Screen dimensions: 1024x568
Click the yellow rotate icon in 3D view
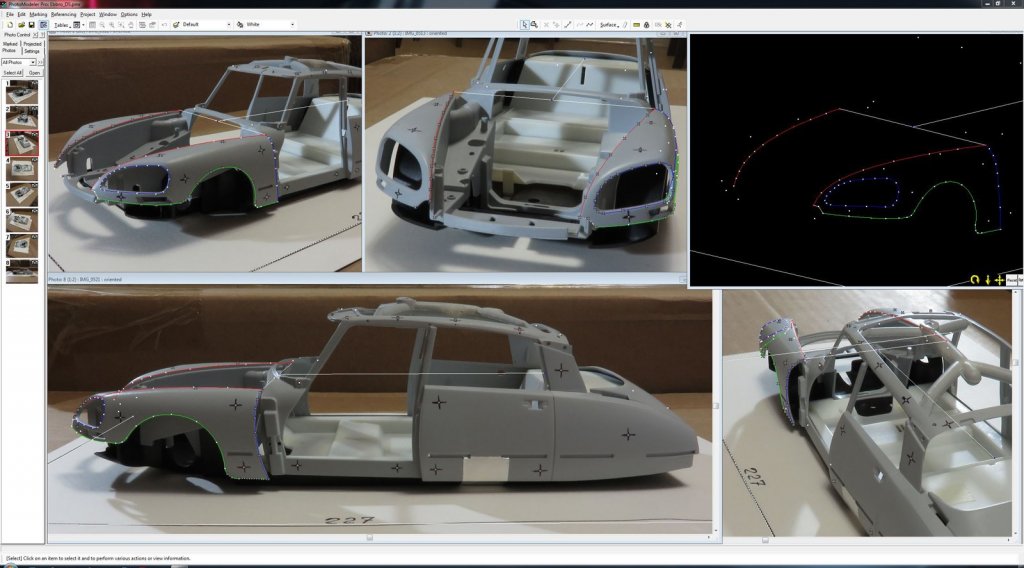tap(975, 280)
